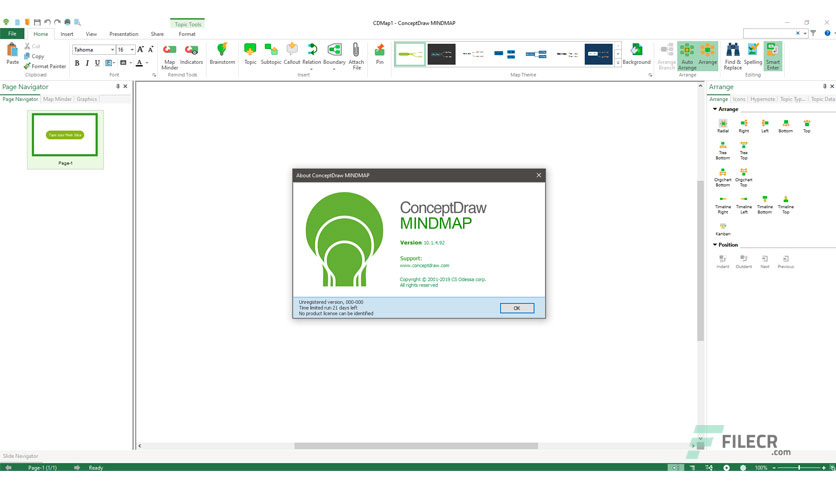Choose Left arrangement layout
Screen dimensions: 836x484
point(765,126)
